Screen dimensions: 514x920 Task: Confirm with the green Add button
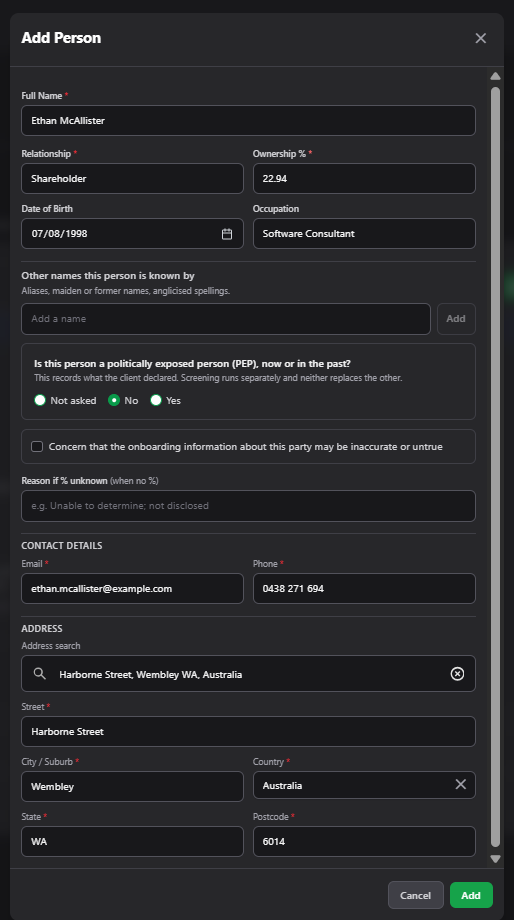471,895
